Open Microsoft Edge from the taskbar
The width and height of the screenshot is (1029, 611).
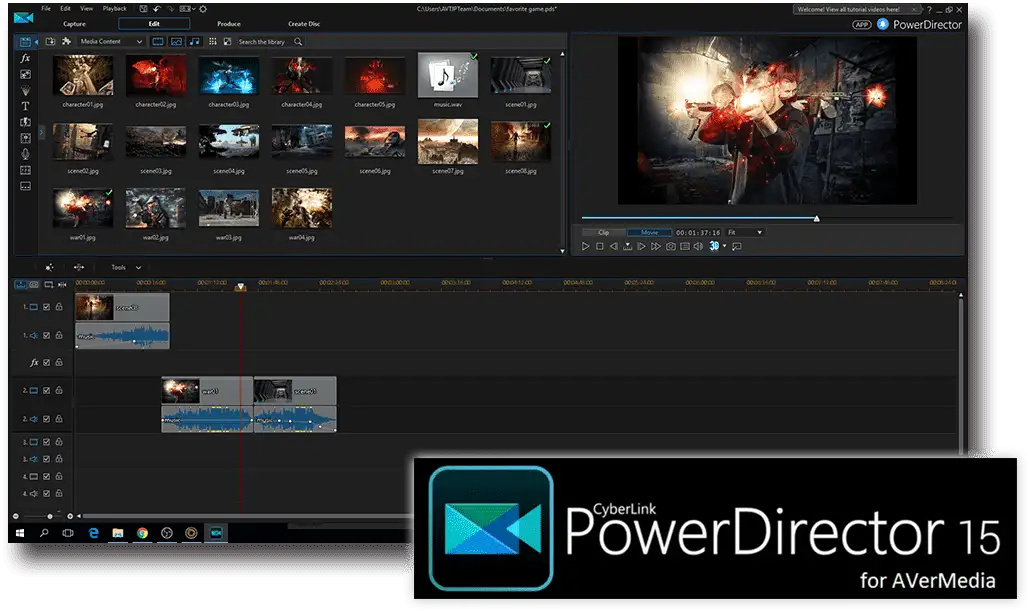coord(93,533)
